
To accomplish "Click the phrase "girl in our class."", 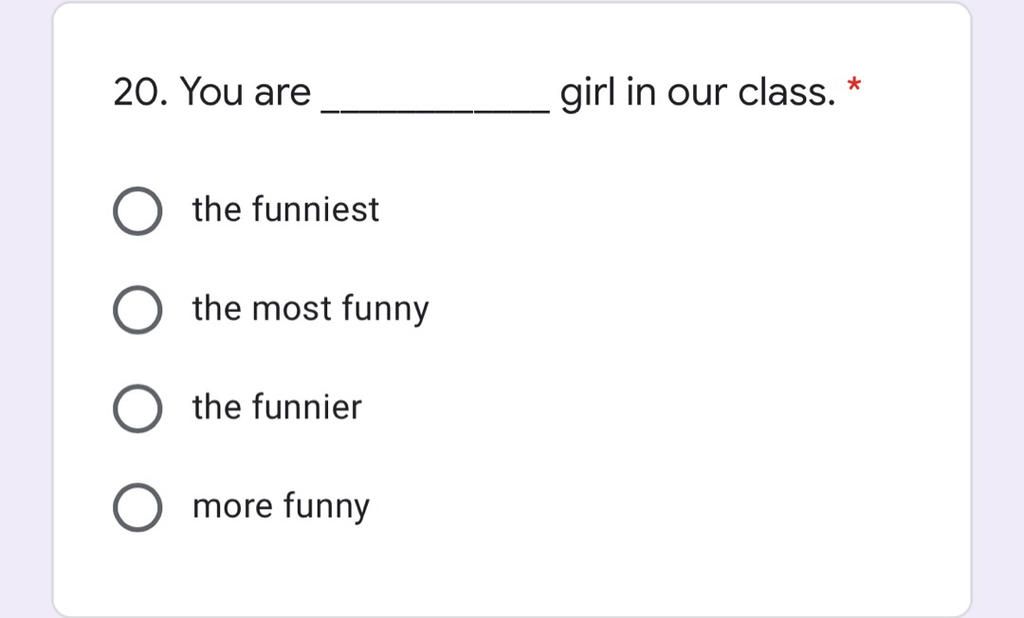I will [698, 93].
